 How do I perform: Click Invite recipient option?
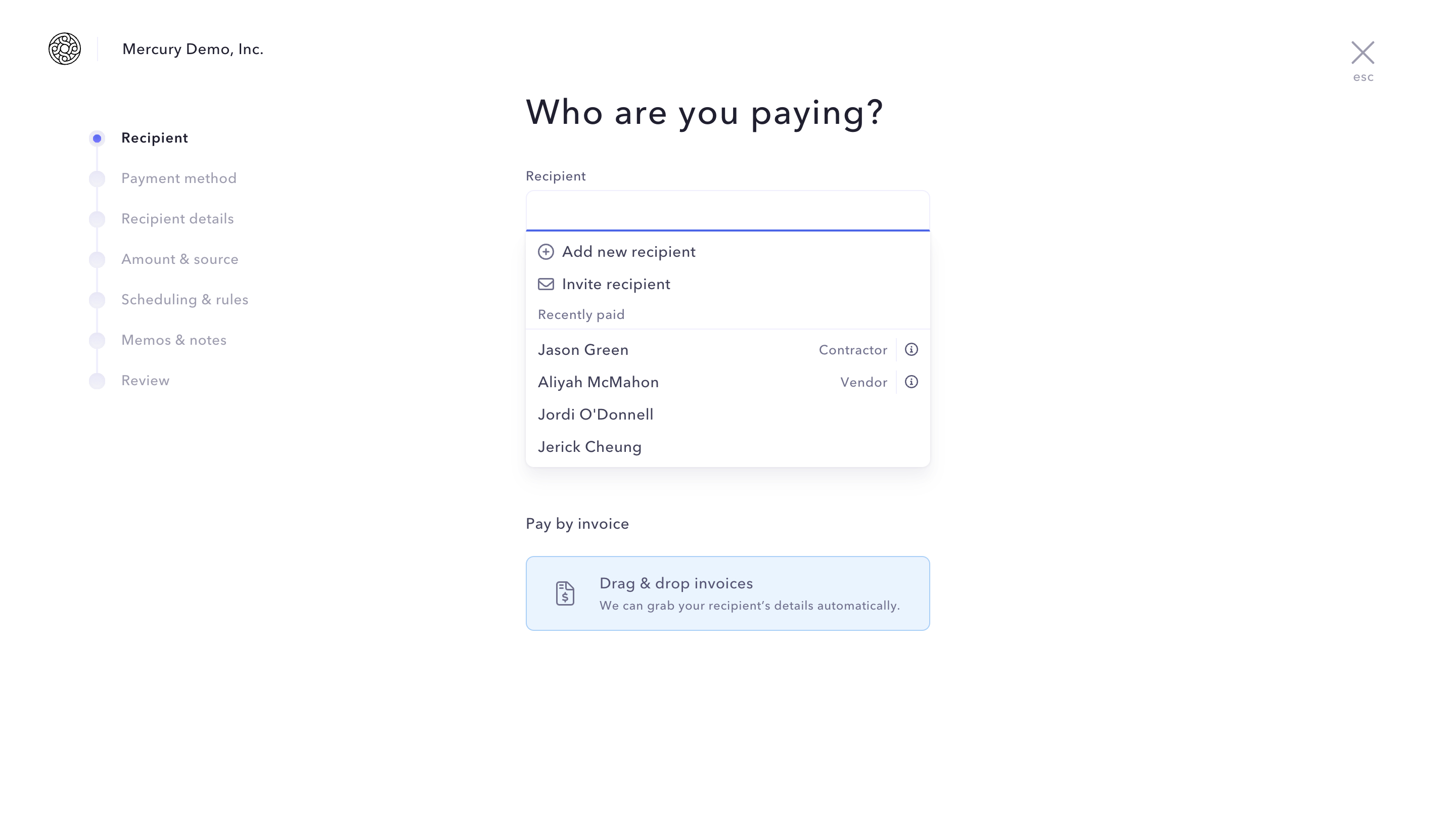click(x=616, y=285)
